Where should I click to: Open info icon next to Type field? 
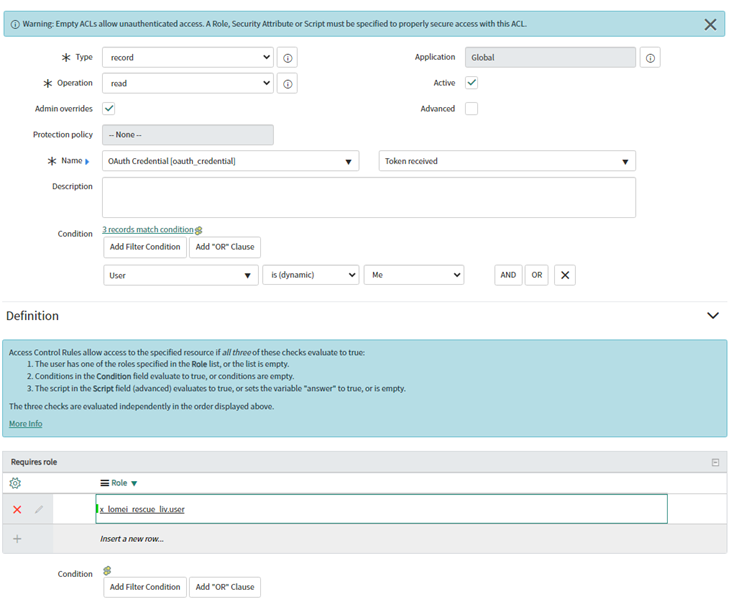point(288,58)
